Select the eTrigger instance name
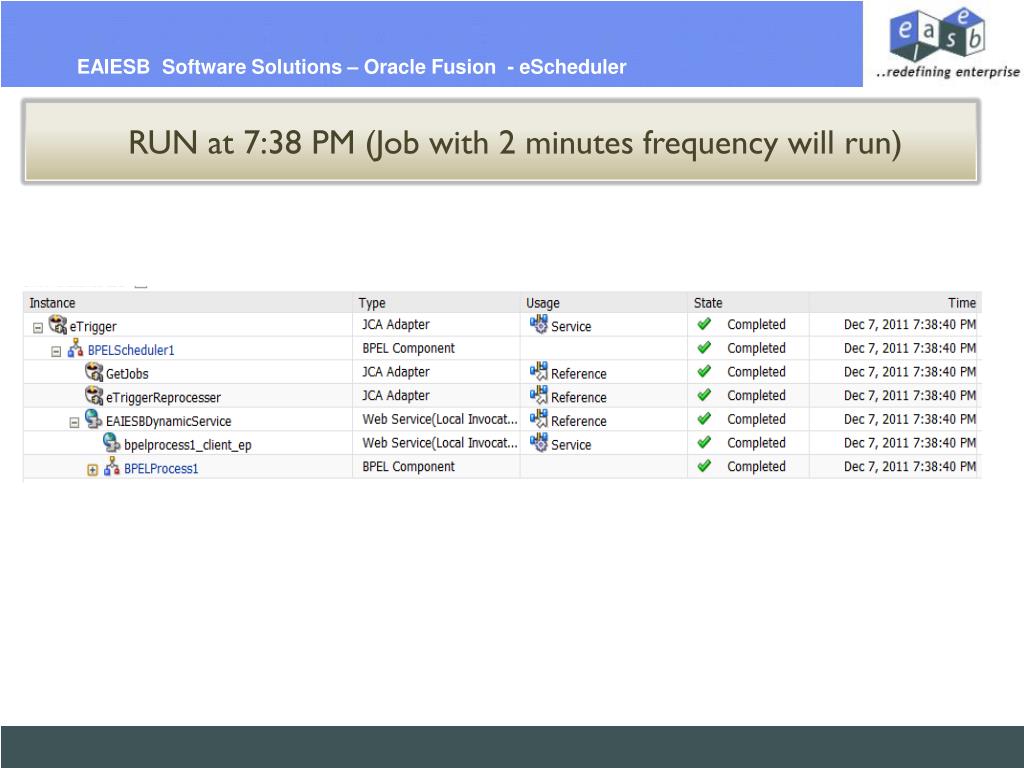 (93, 327)
